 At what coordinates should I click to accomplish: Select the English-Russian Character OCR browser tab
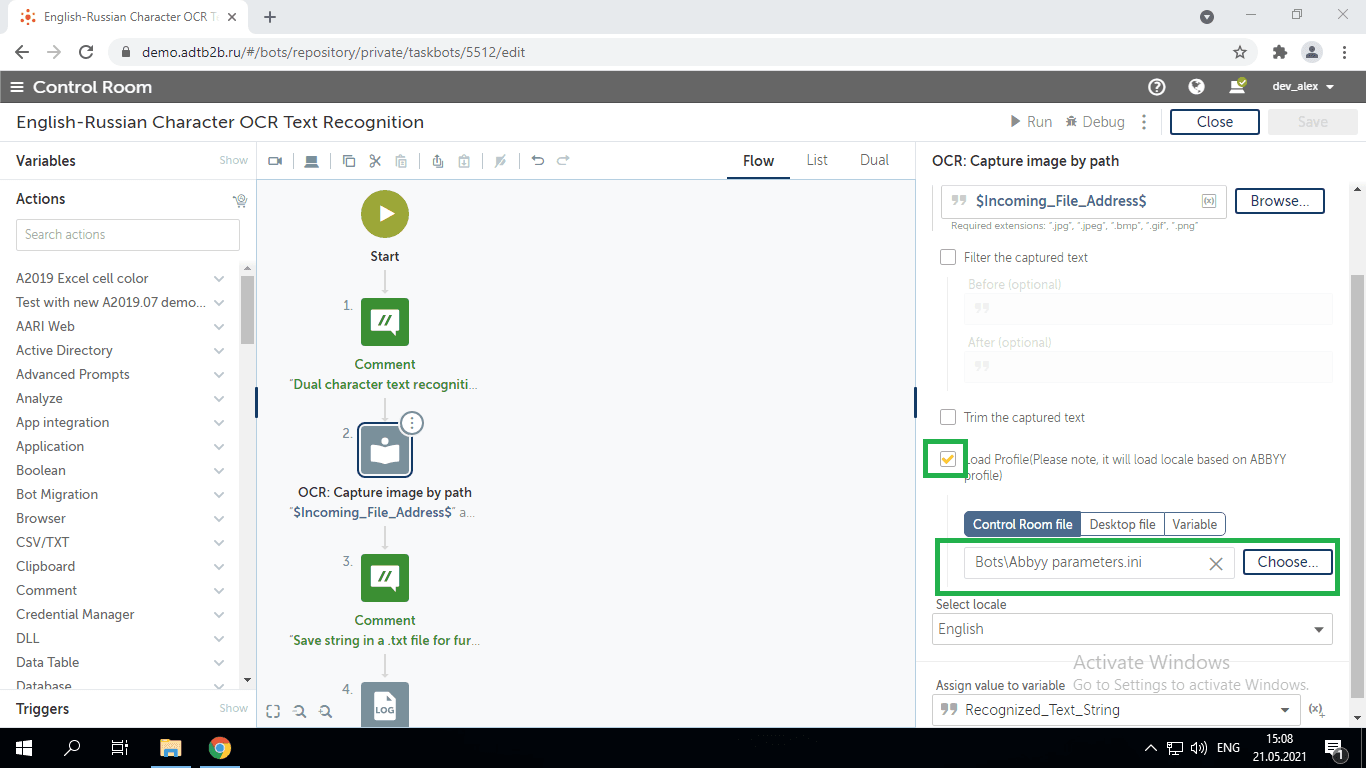click(x=129, y=17)
